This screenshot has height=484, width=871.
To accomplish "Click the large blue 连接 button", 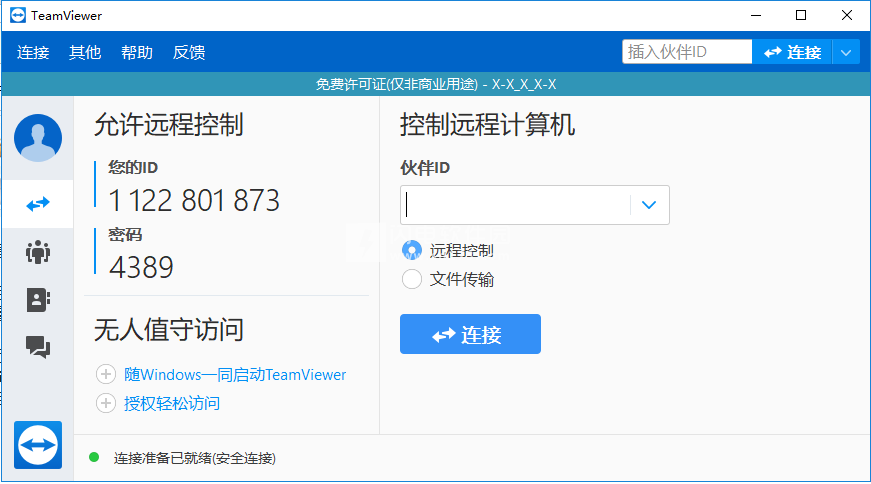I will (x=470, y=334).
